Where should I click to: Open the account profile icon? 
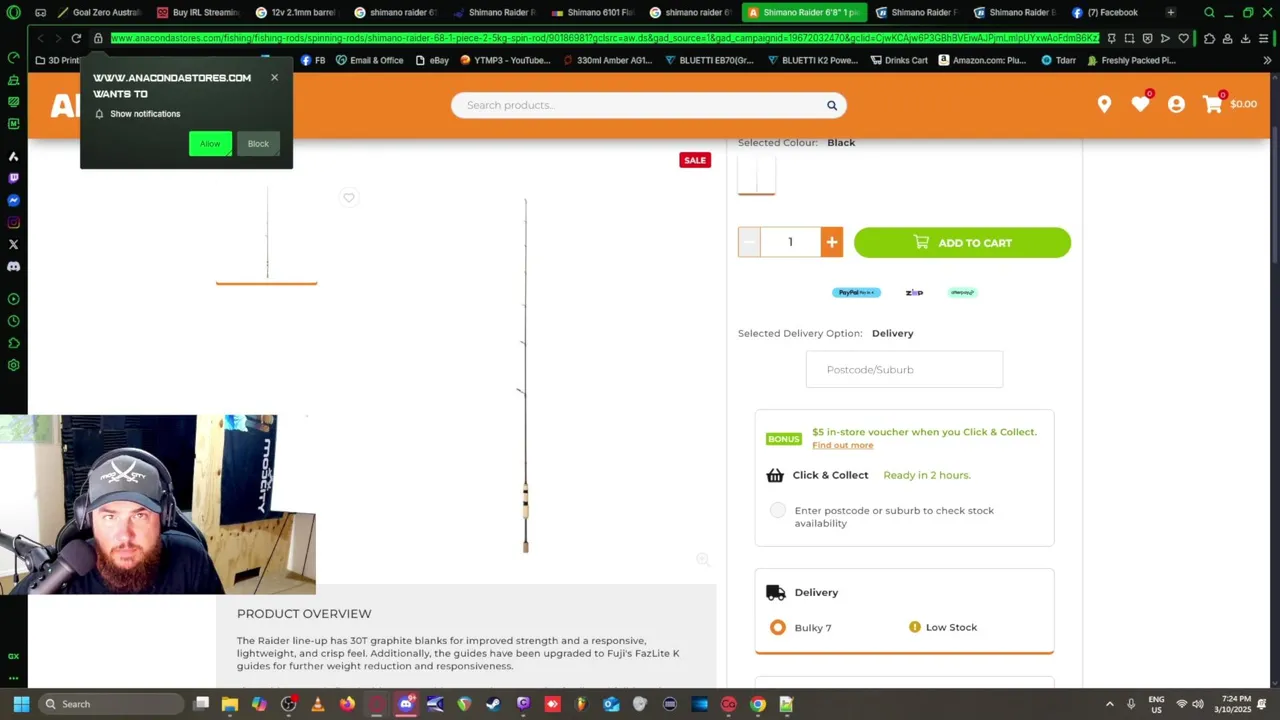1176,104
